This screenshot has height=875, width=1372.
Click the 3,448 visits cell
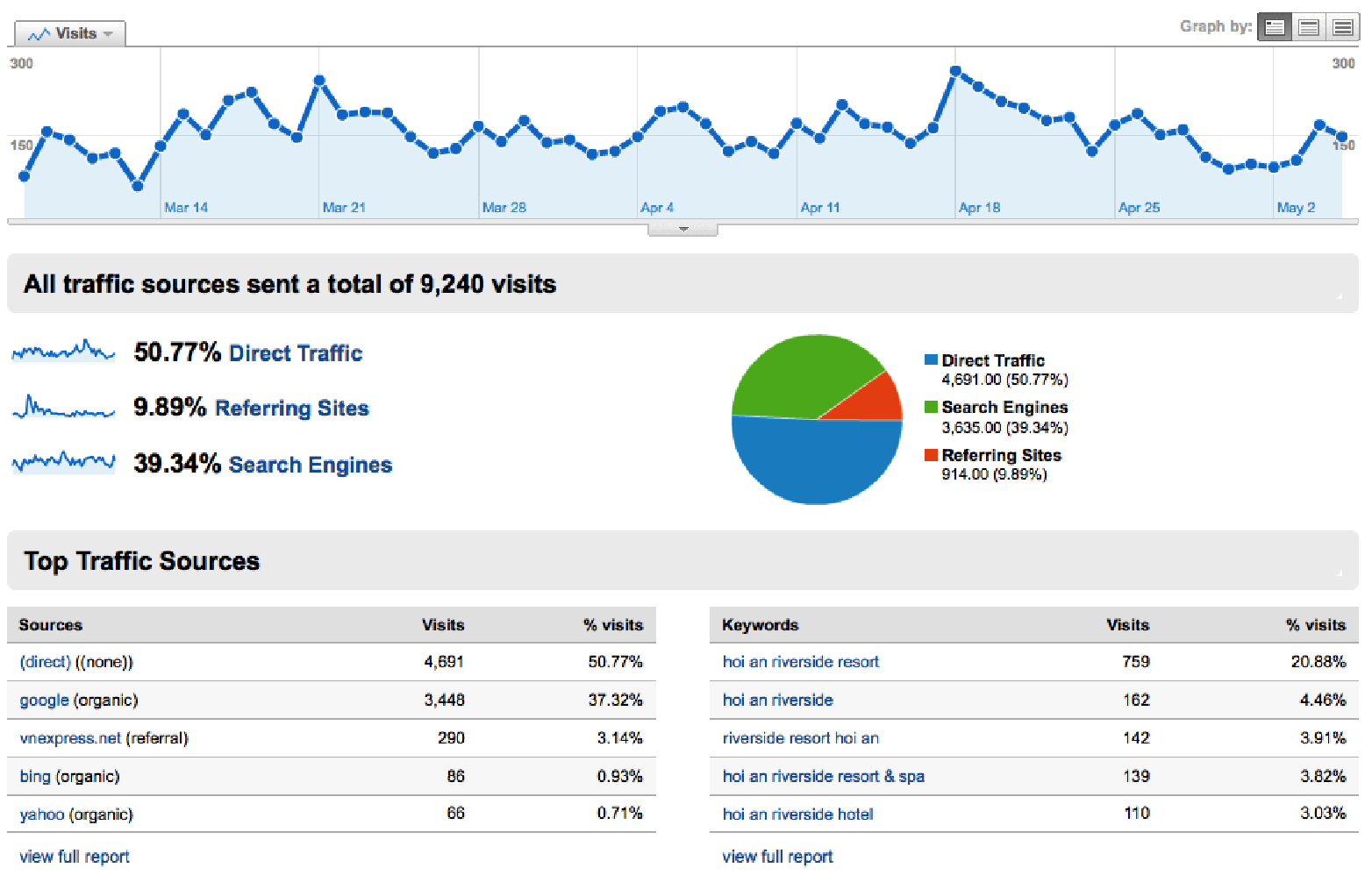point(444,701)
